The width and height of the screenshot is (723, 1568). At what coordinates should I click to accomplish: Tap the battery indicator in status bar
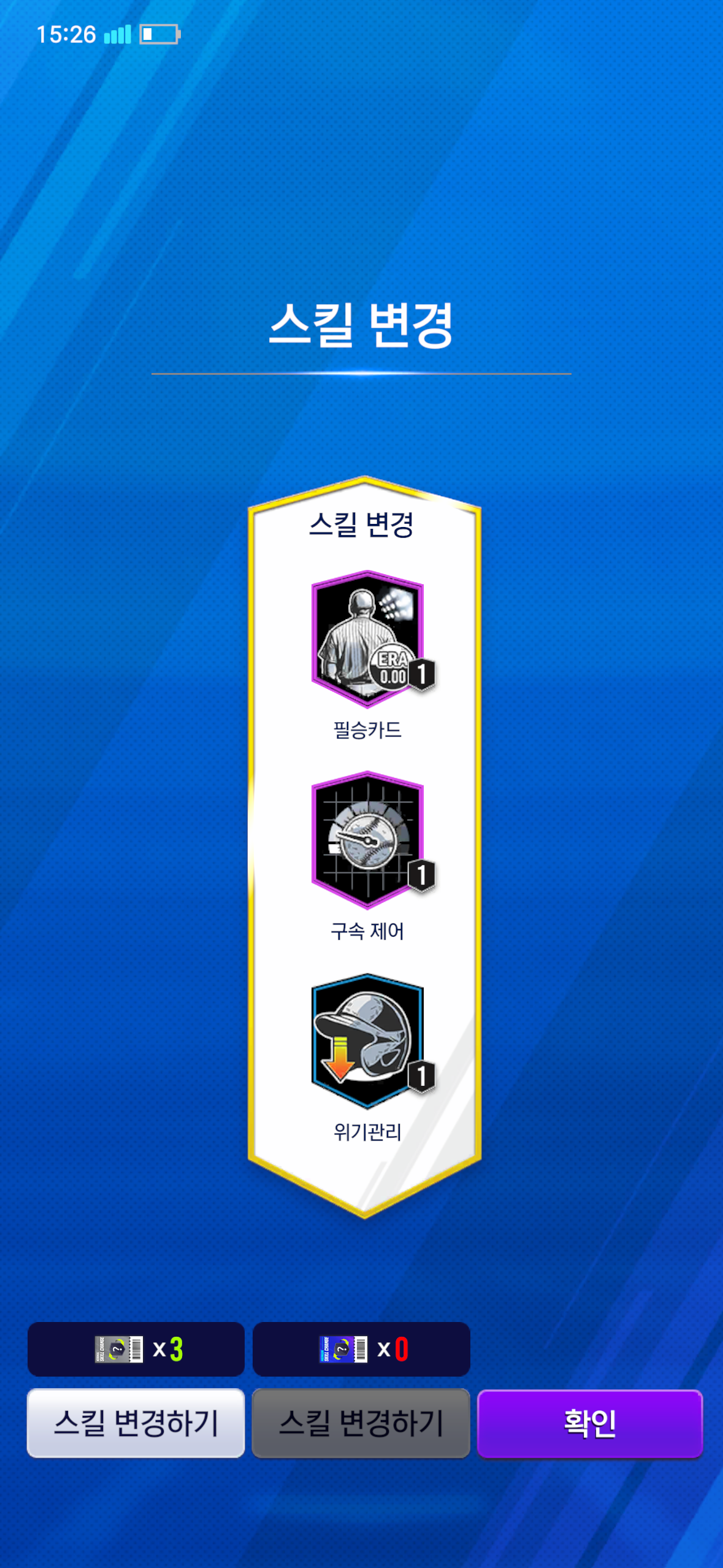(160, 34)
